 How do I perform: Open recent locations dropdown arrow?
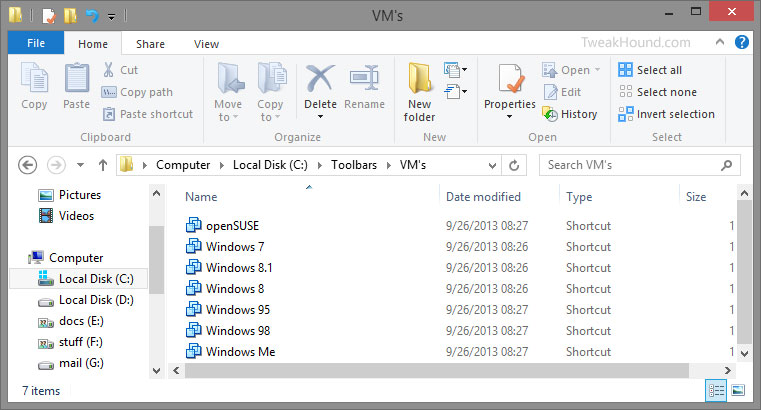tap(81, 165)
